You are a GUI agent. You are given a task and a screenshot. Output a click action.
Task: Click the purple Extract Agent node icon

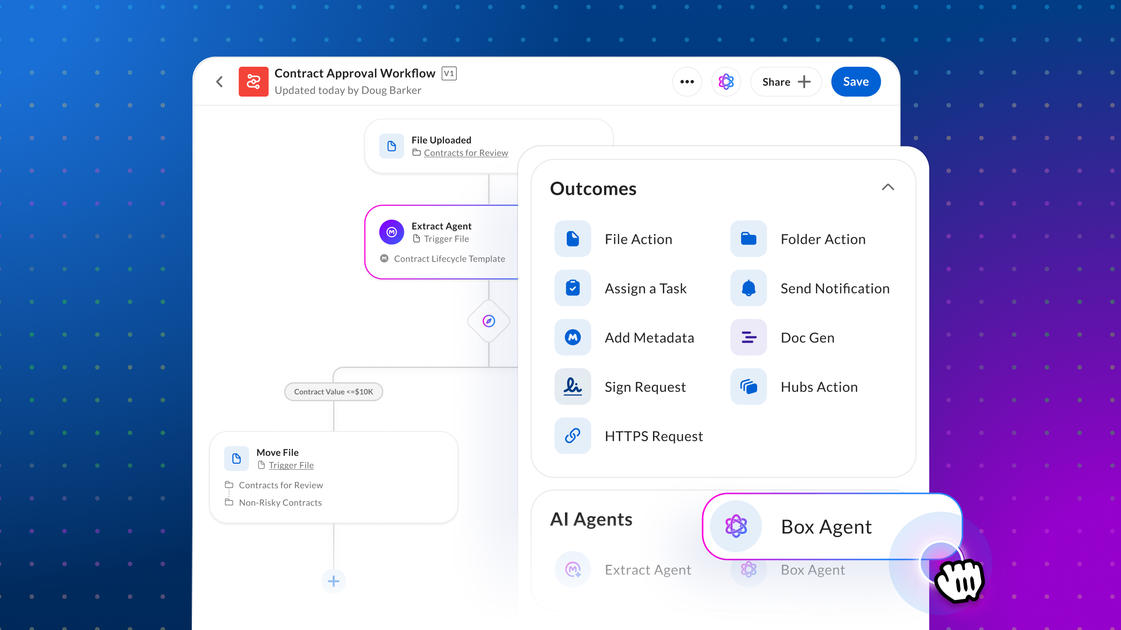pyautogui.click(x=391, y=232)
